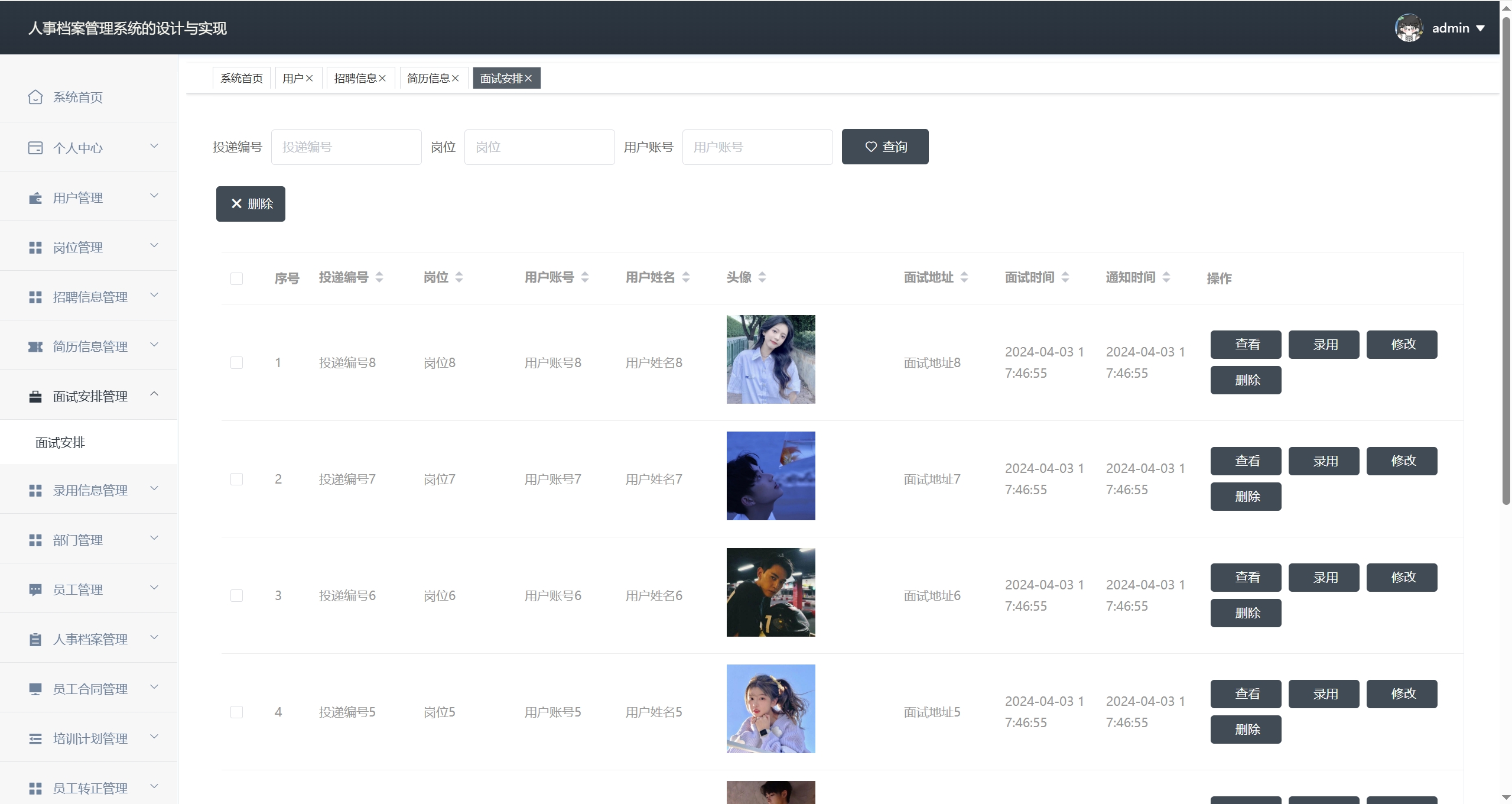Expand the 简历信息管理 menu chevron
Viewport: 1512px width, 804px height.
tap(154, 345)
